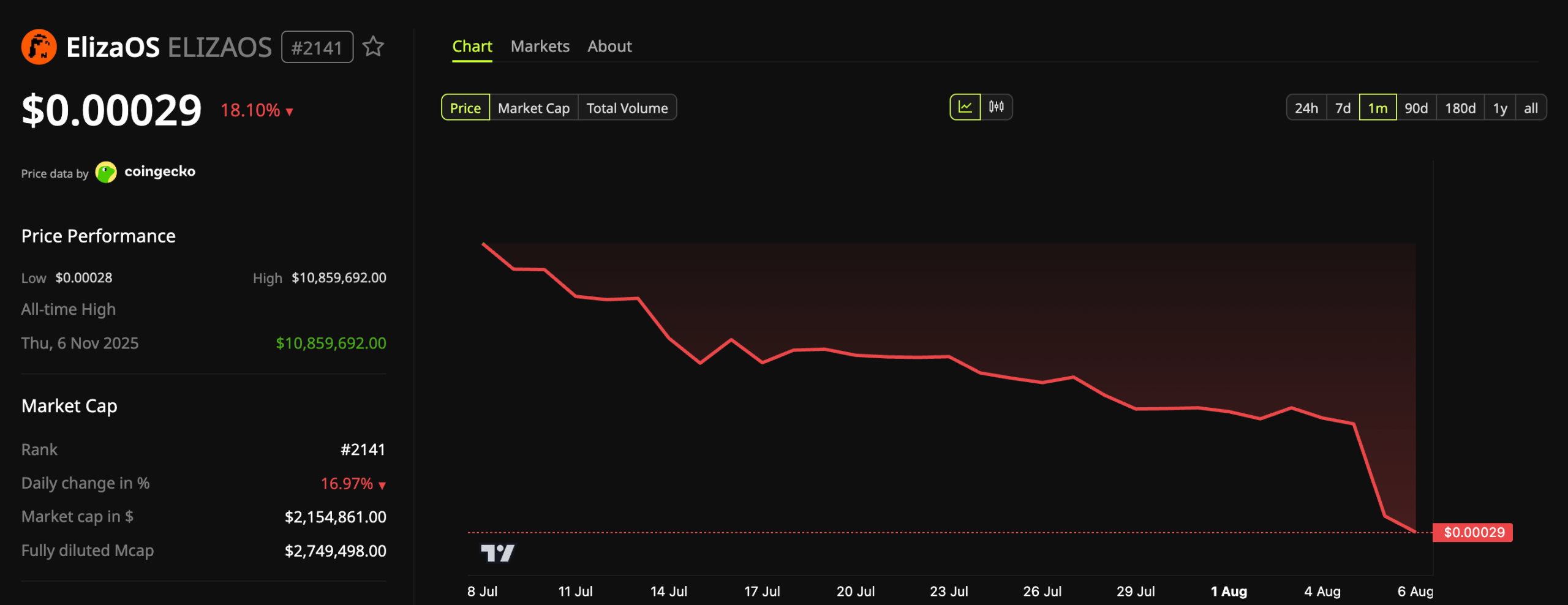Click the 29 Jul date on chart axis

1136,592
